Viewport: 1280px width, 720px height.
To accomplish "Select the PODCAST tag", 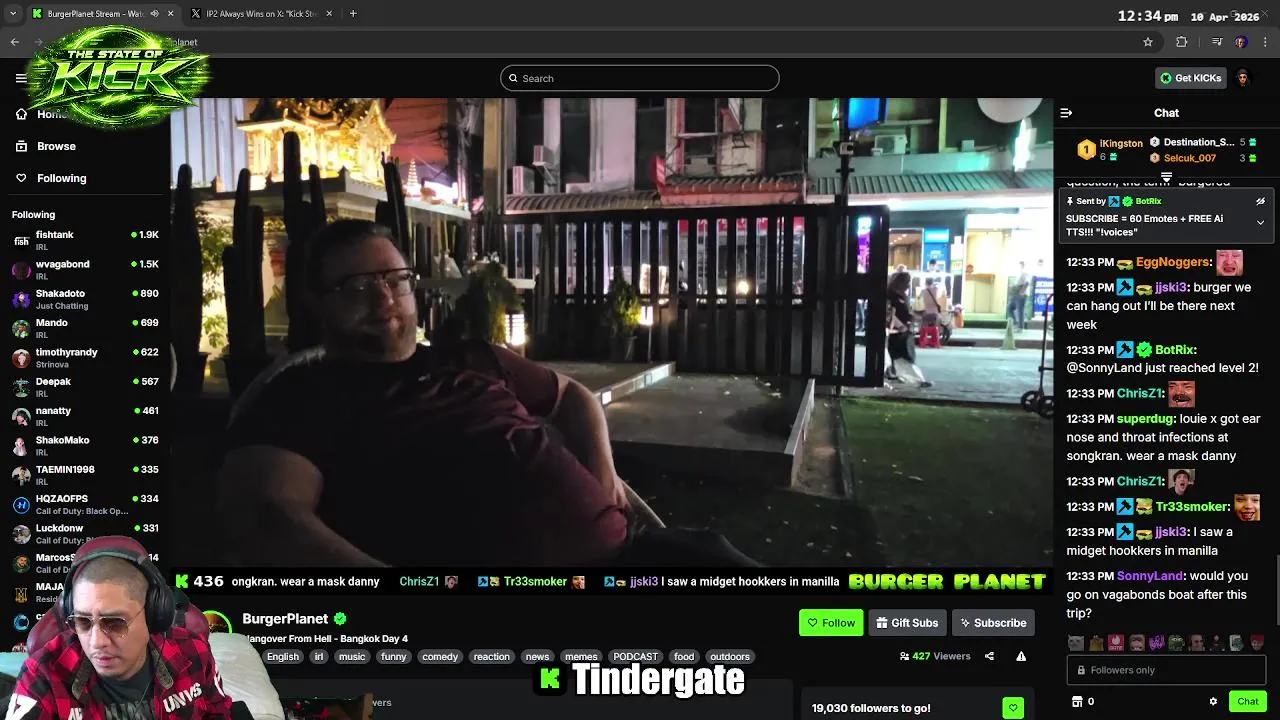I will pyautogui.click(x=636, y=657).
